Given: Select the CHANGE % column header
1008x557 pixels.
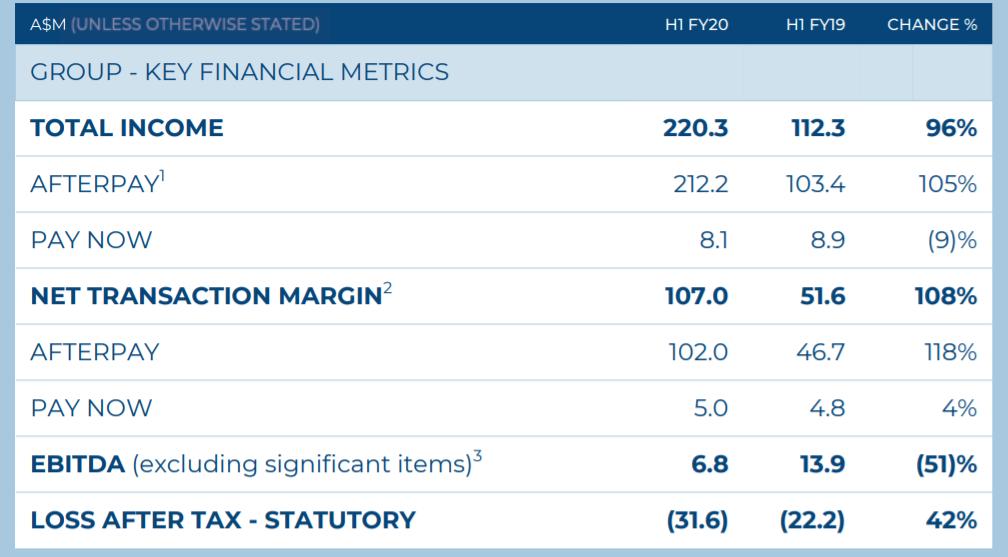Looking at the screenshot, I should click(931, 24).
